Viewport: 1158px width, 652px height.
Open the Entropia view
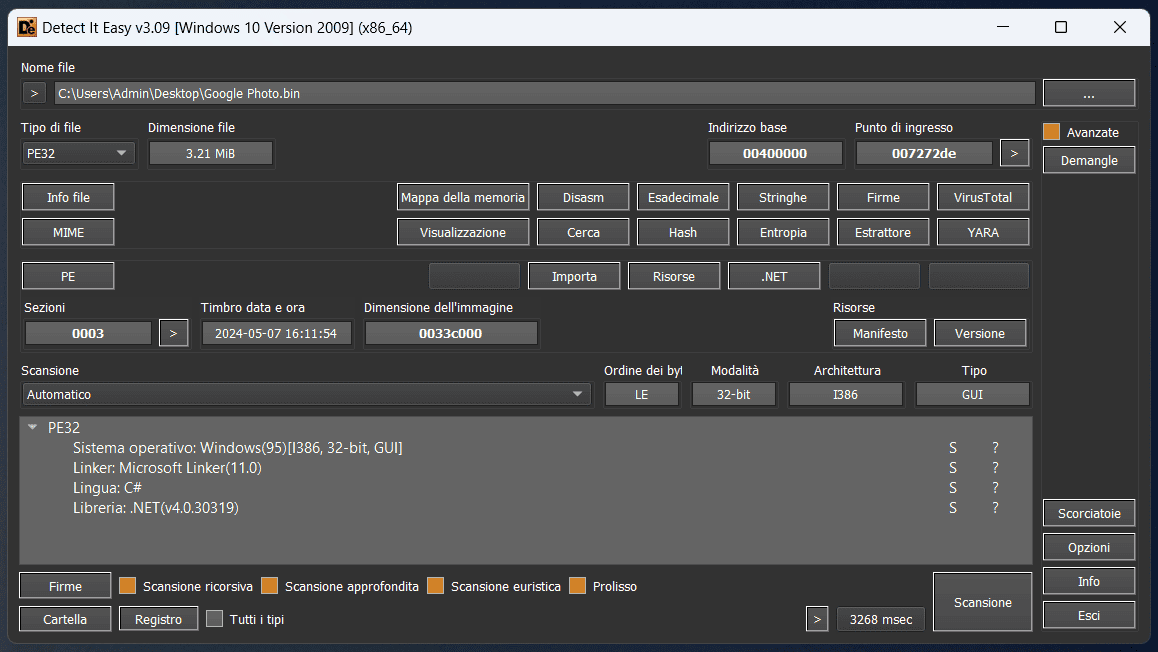pyautogui.click(x=783, y=232)
